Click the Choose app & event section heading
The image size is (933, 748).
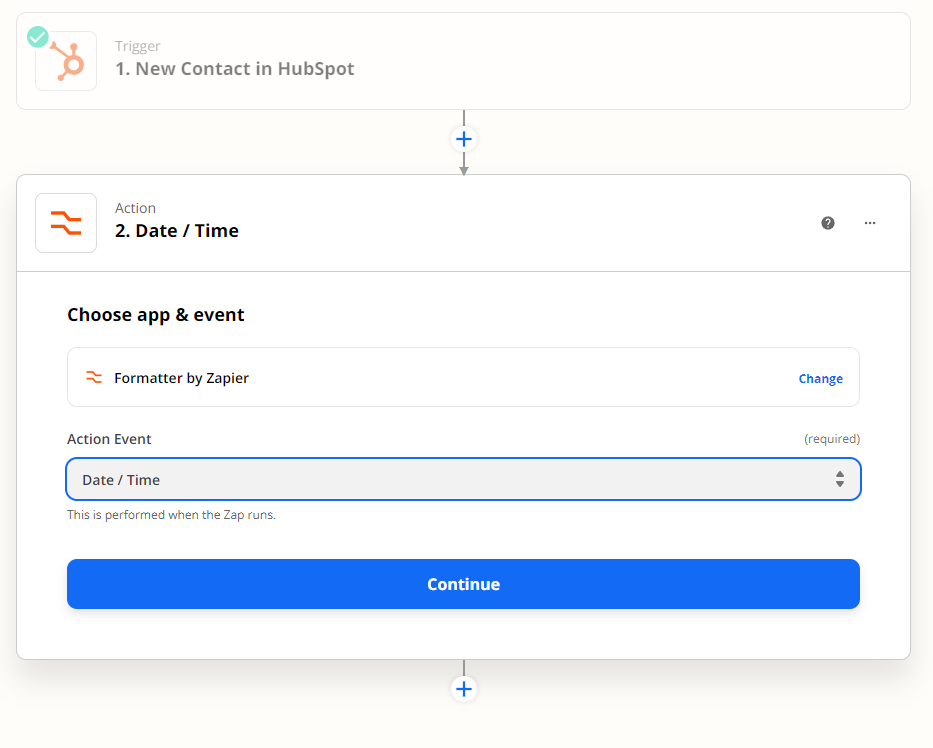click(x=156, y=315)
